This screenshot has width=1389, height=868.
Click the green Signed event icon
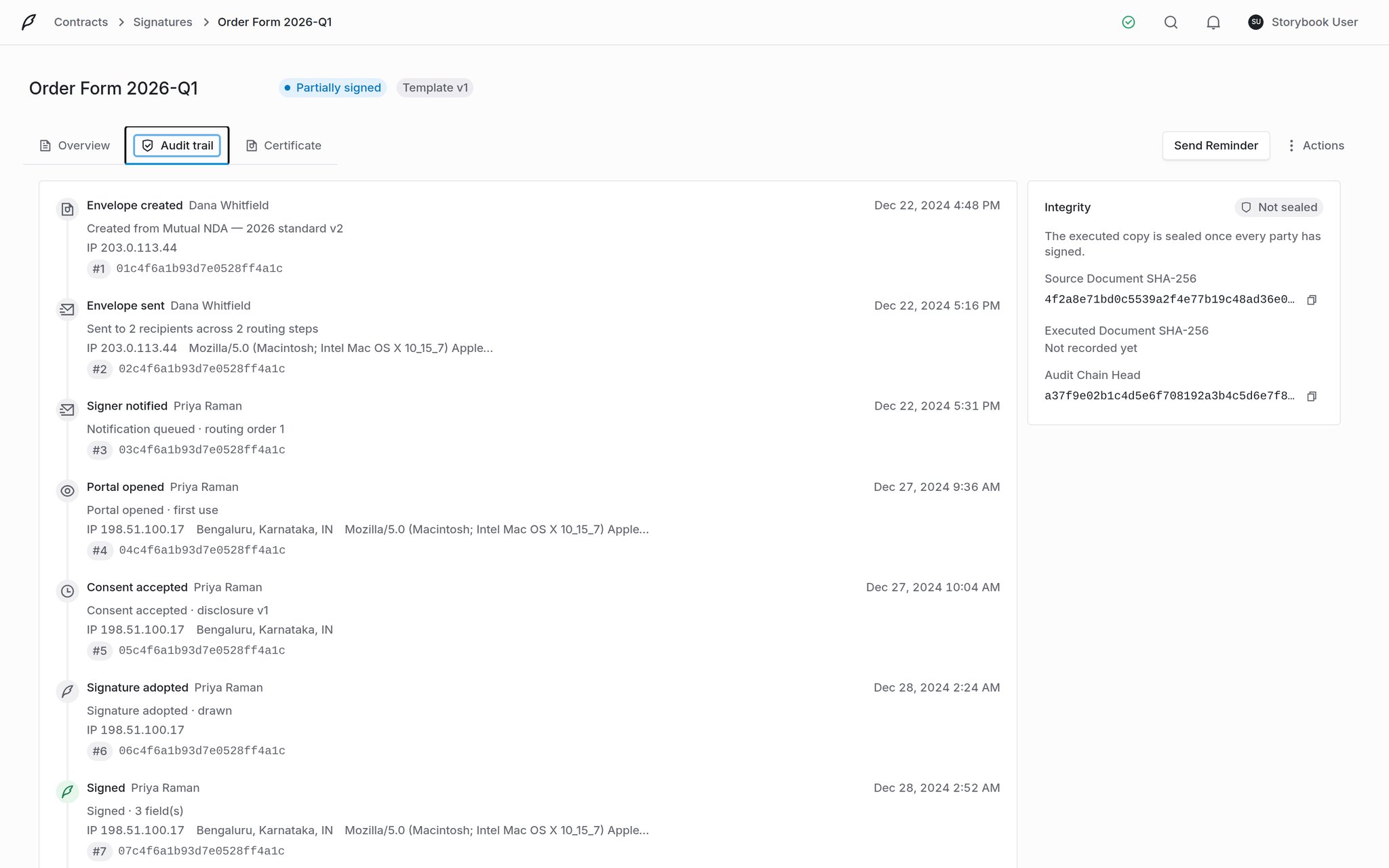pyautogui.click(x=67, y=792)
